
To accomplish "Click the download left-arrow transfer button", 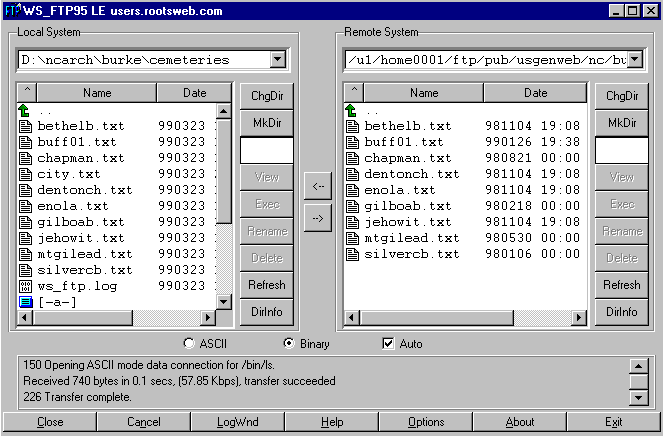I will tap(318, 185).
